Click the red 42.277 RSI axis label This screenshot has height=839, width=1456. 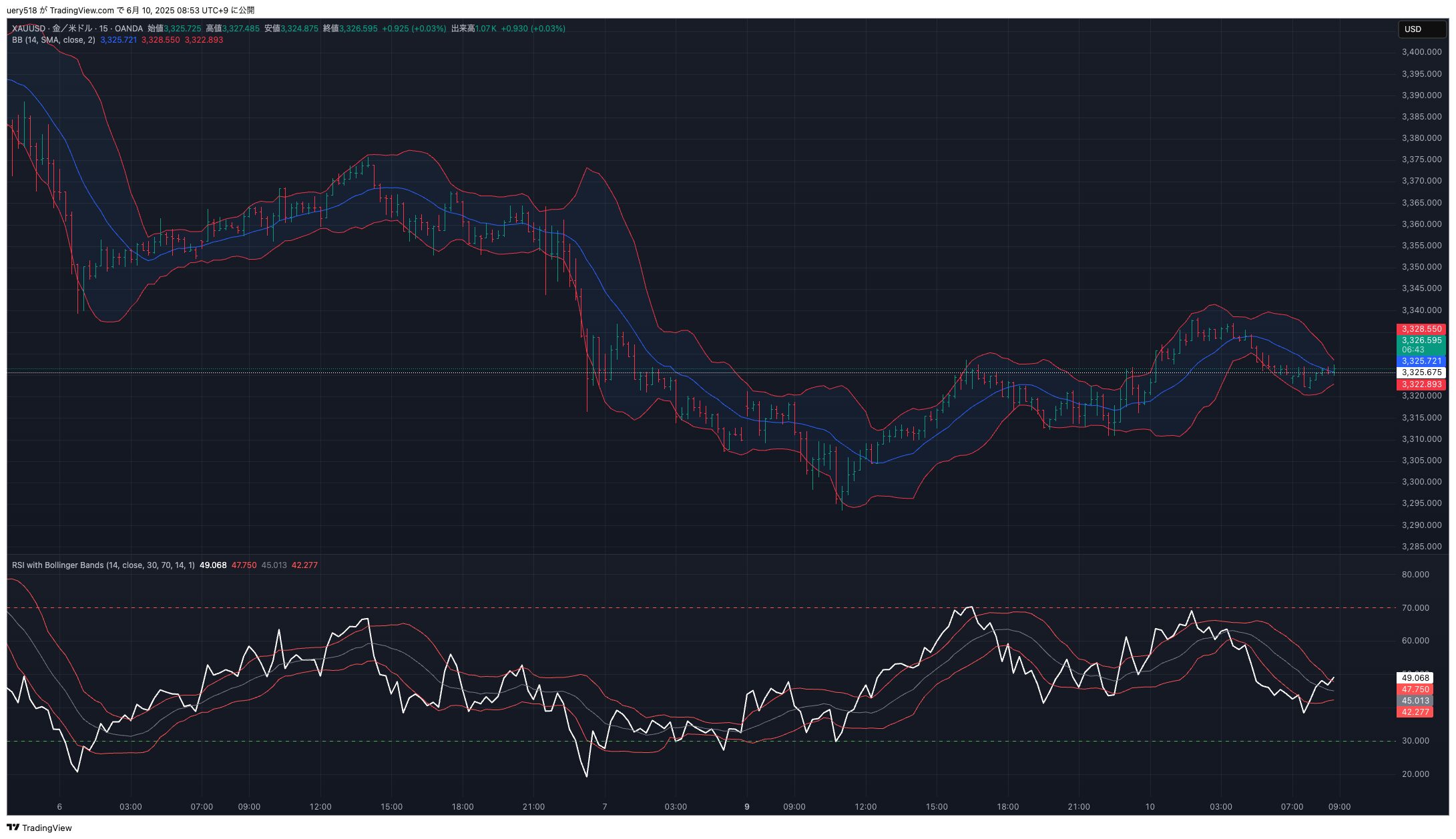(1415, 712)
